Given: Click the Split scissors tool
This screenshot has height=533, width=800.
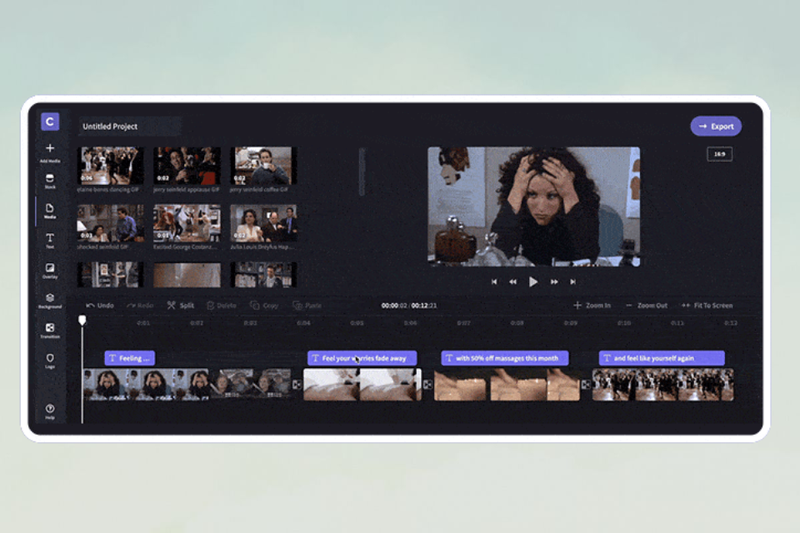Looking at the screenshot, I should [181, 306].
